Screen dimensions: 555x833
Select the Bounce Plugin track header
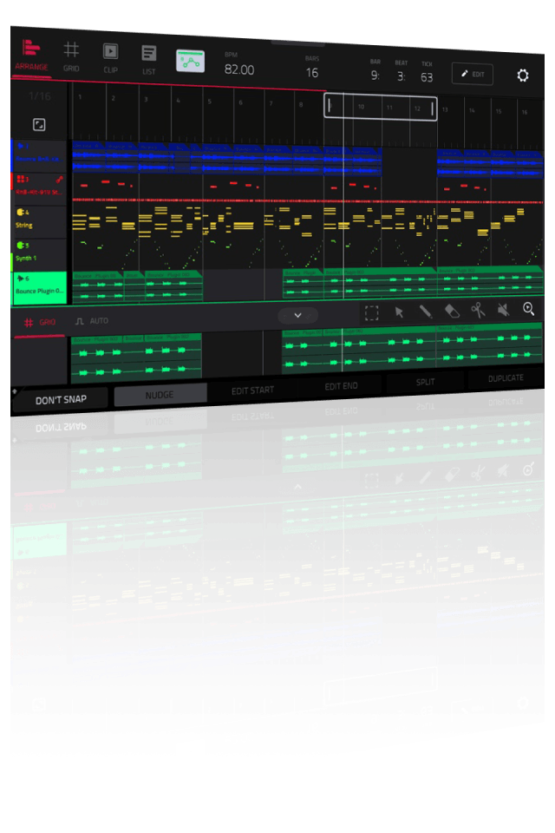point(40,287)
